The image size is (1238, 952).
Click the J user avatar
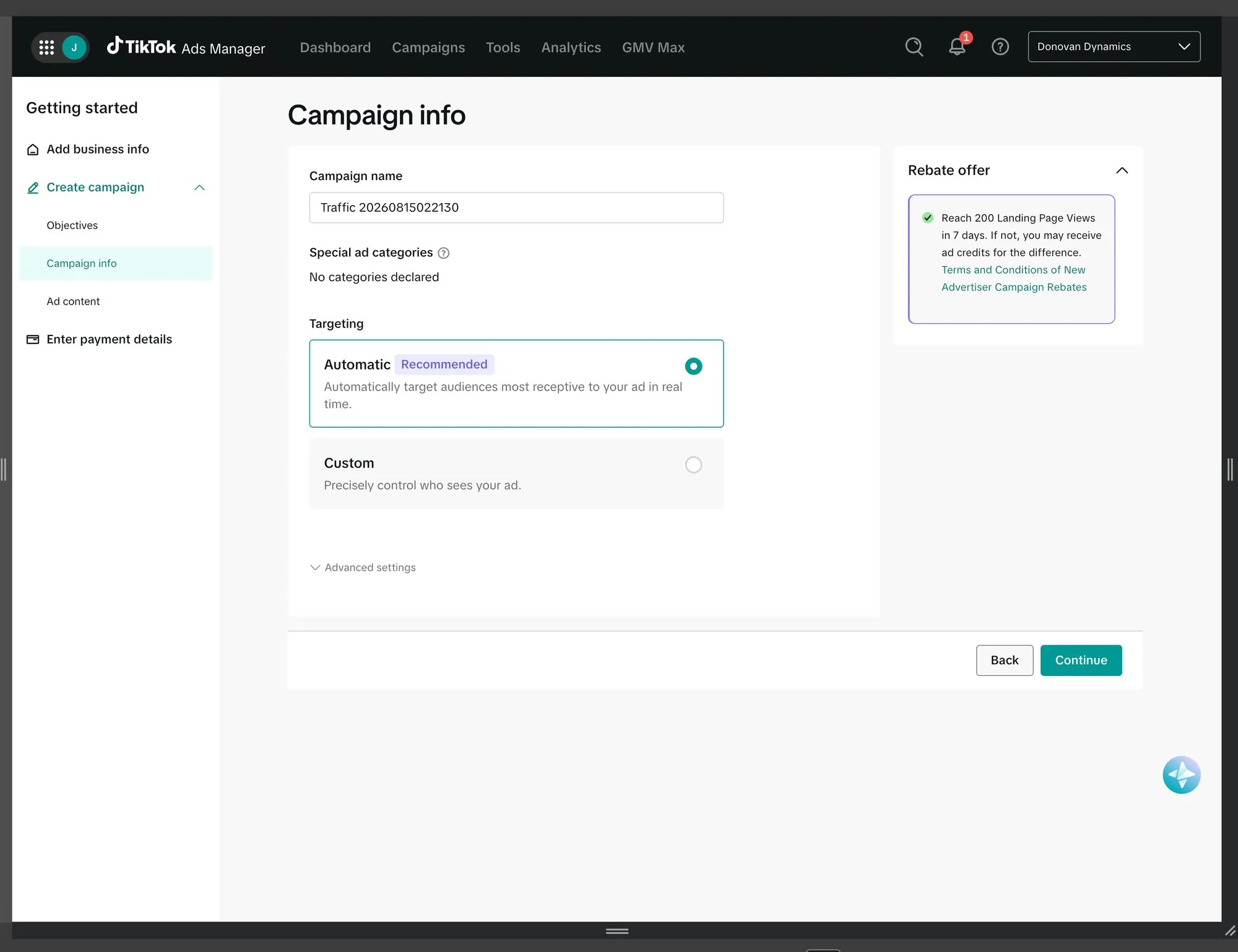[74, 47]
